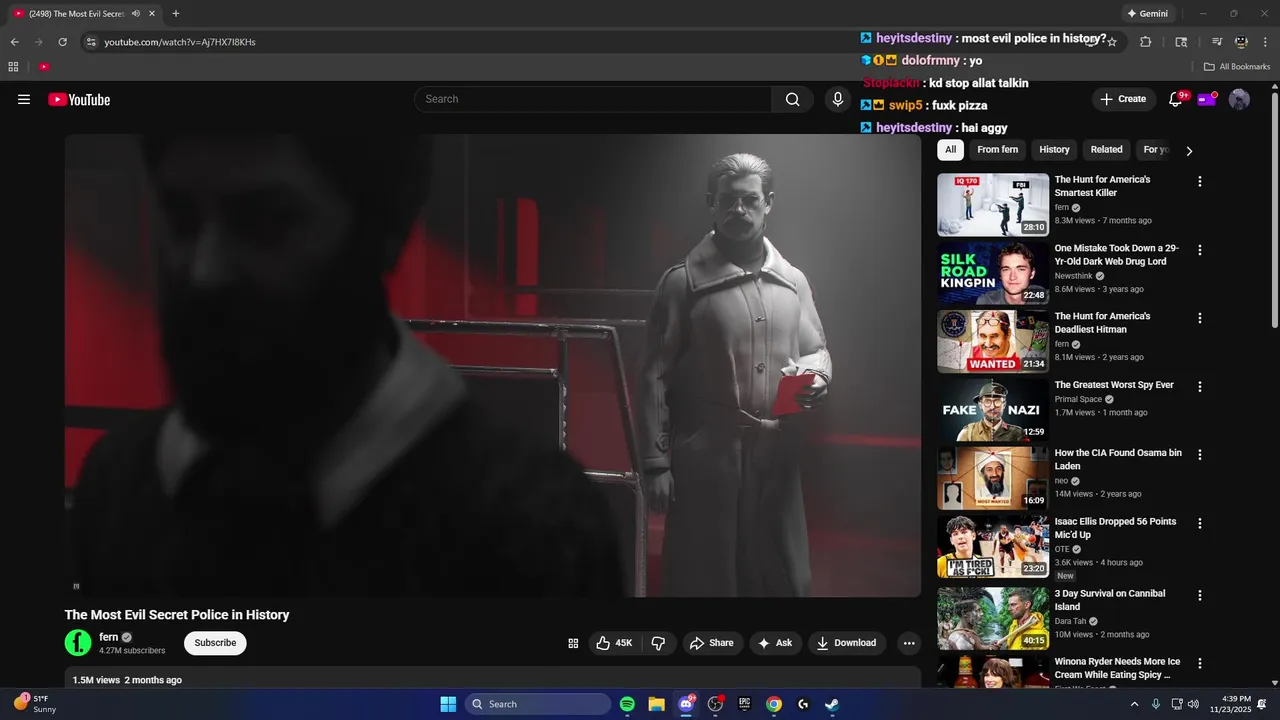Like the video with thumbs up
1280x720 pixels.
pyautogui.click(x=615, y=643)
